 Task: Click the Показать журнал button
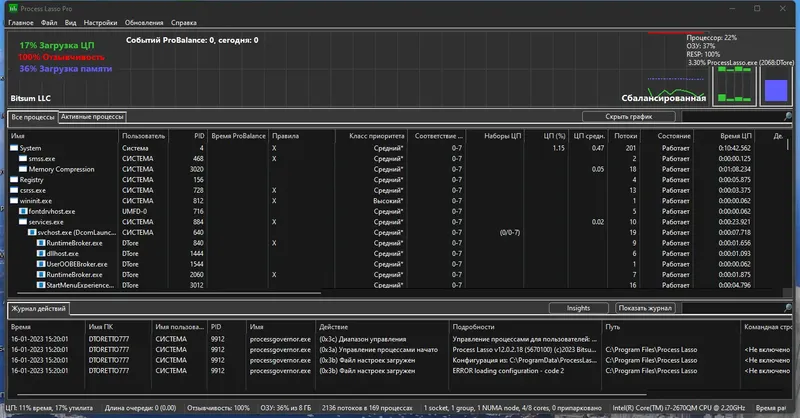pyautogui.click(x=645, y=308)
